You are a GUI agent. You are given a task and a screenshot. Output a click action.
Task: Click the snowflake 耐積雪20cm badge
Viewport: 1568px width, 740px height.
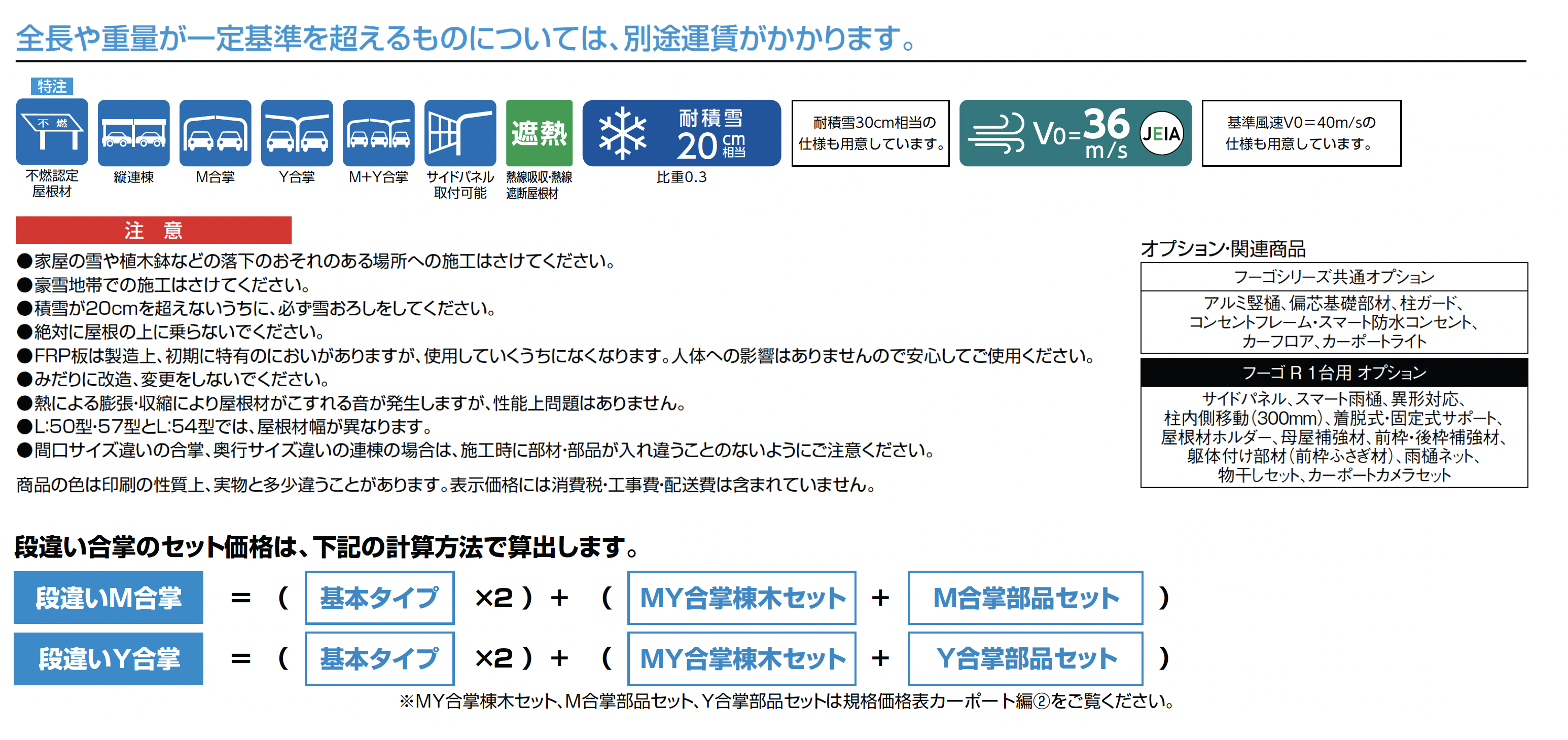[681, 133]
